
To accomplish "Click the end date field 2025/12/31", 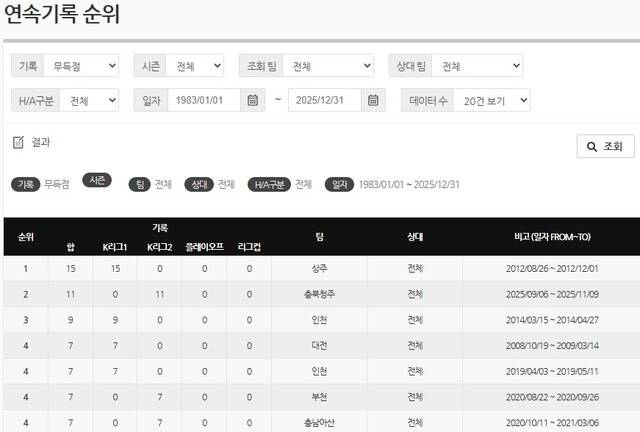I will 324,100.
